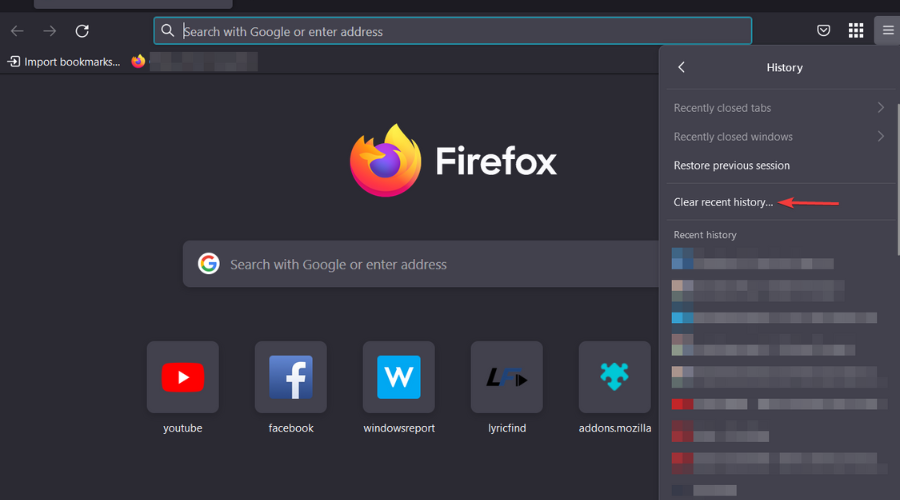900x500 pixels.
Task: Click the Google logo in search box
Action: [x=208, y=263]
